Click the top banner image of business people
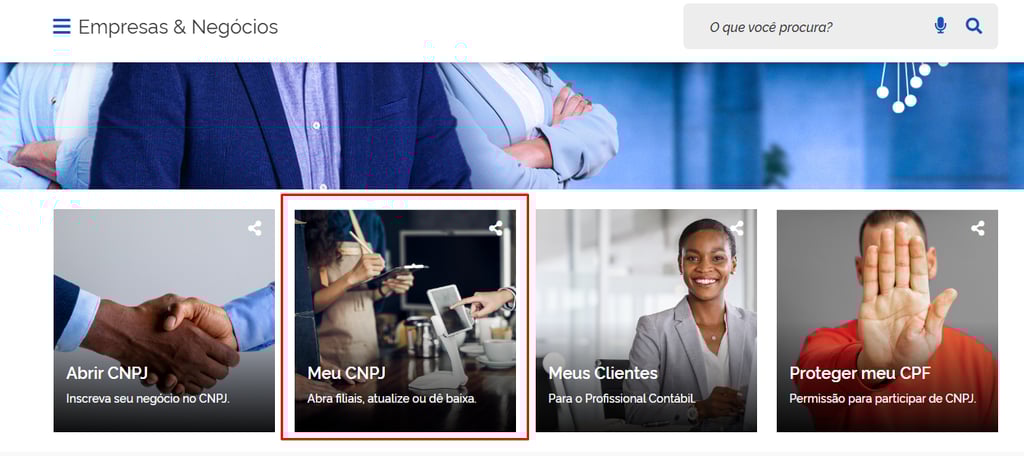 [x=512, y=125]
